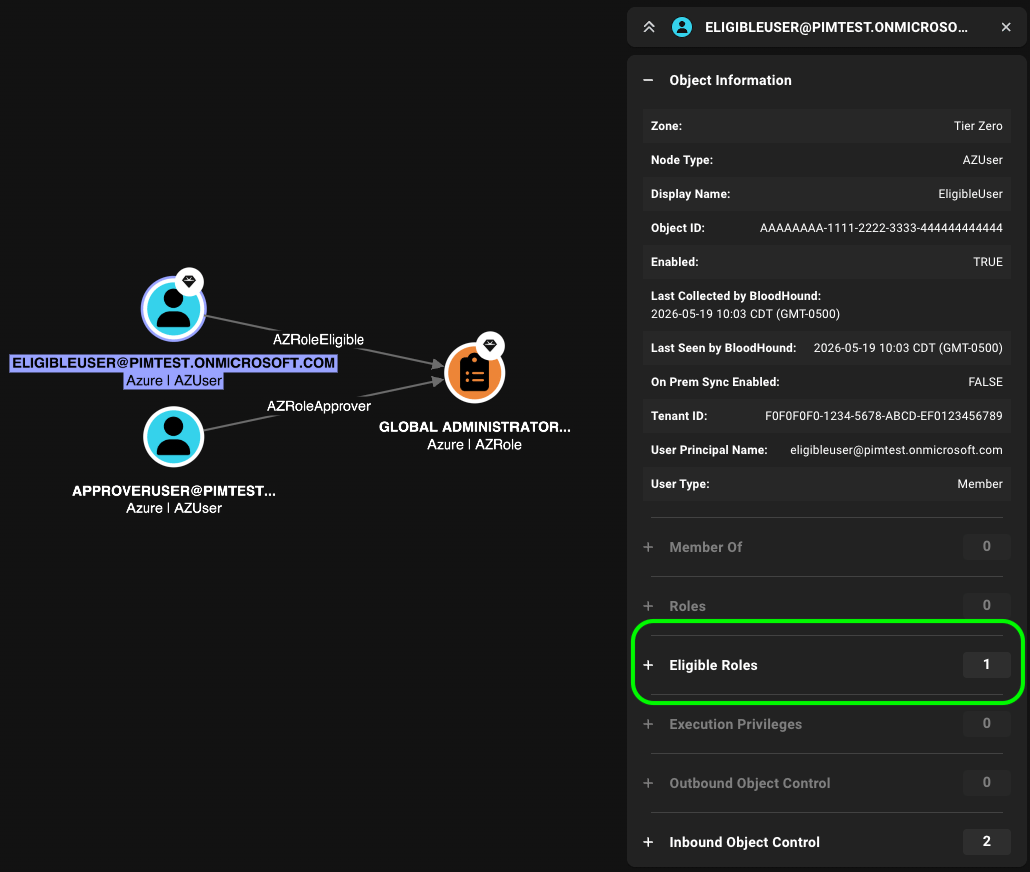Click the User Principal Name value eligibleuser@pimtest.onmicrosoft.com

coord(896,450)
